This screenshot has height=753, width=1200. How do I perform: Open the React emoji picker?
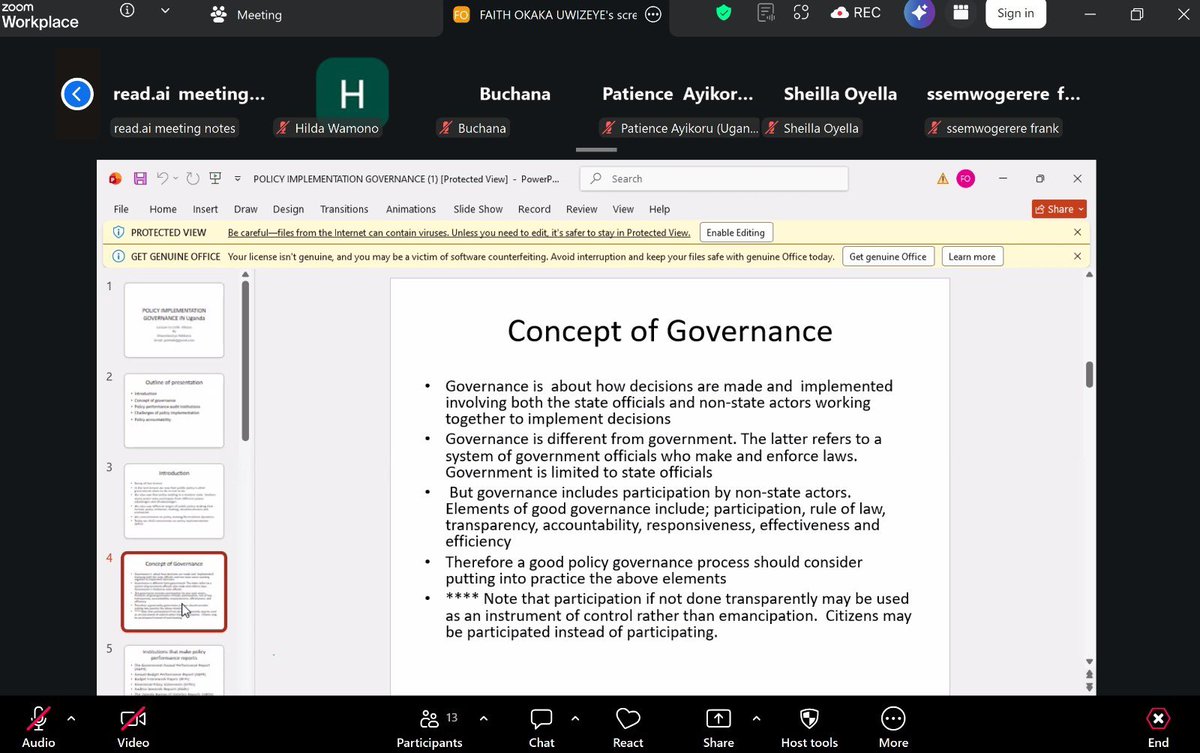628,727
